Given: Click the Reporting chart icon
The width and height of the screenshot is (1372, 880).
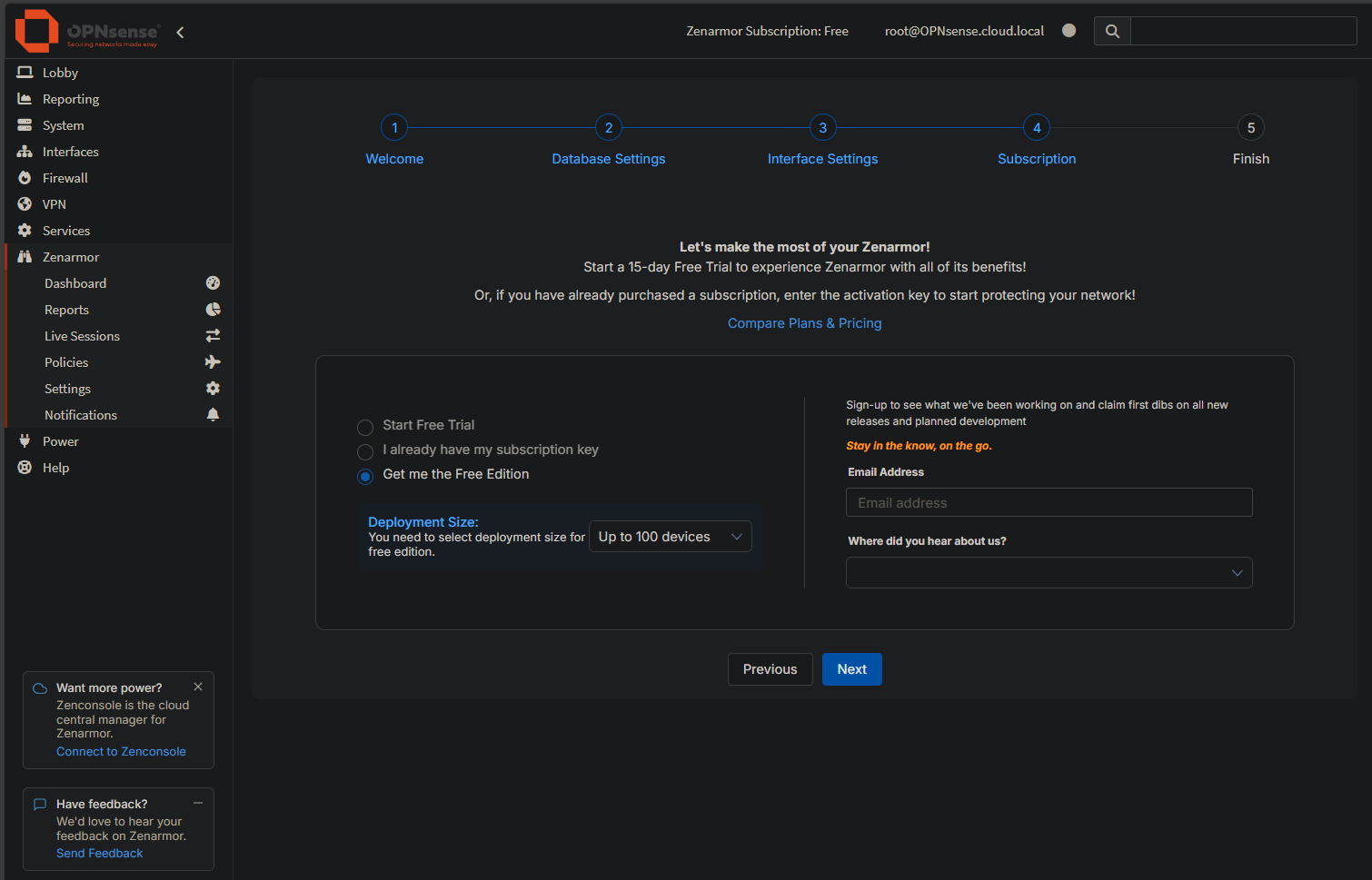Looking at the screenshot, I should click(25, 99).
